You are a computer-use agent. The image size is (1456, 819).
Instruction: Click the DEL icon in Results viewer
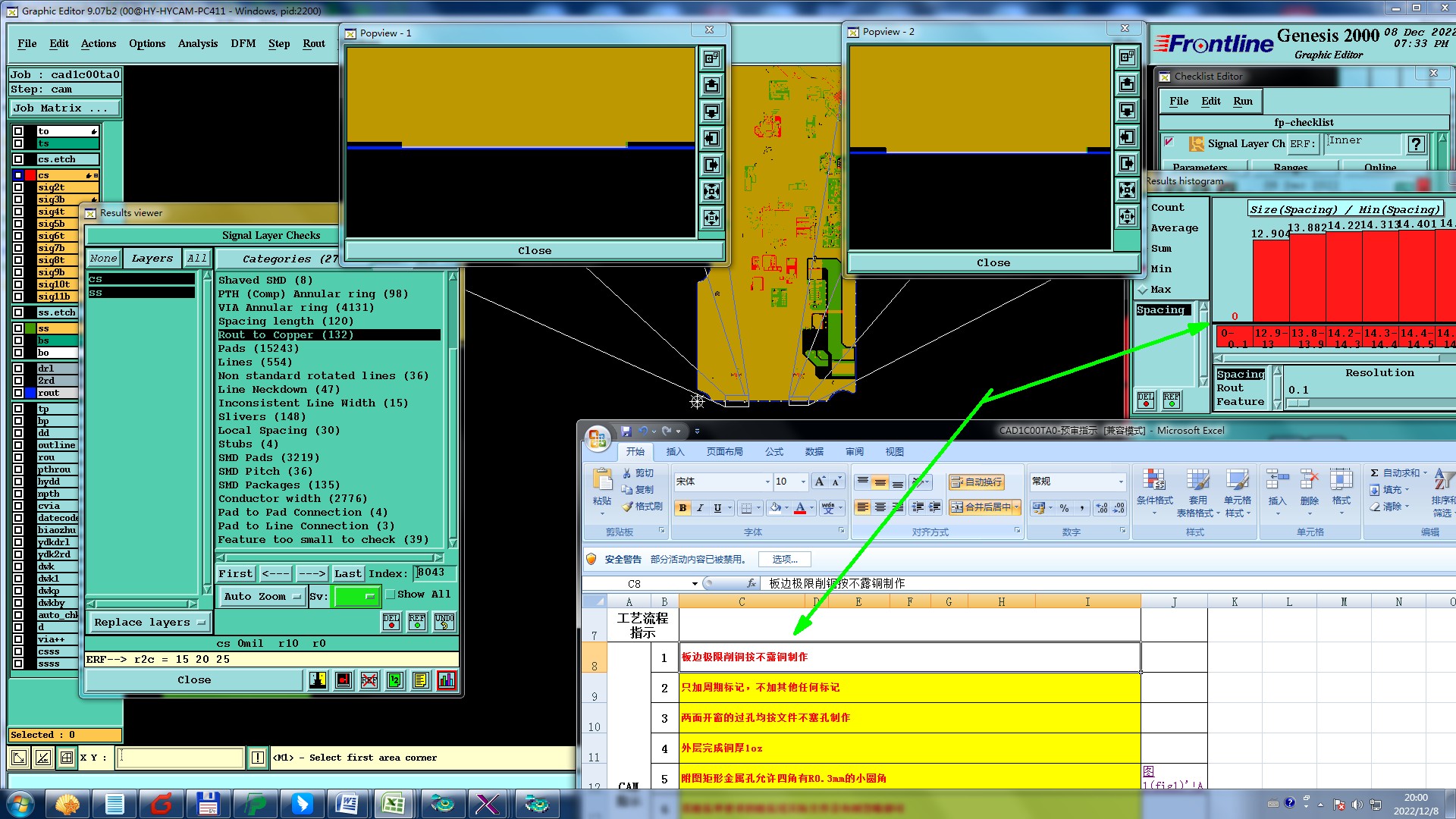391,622
